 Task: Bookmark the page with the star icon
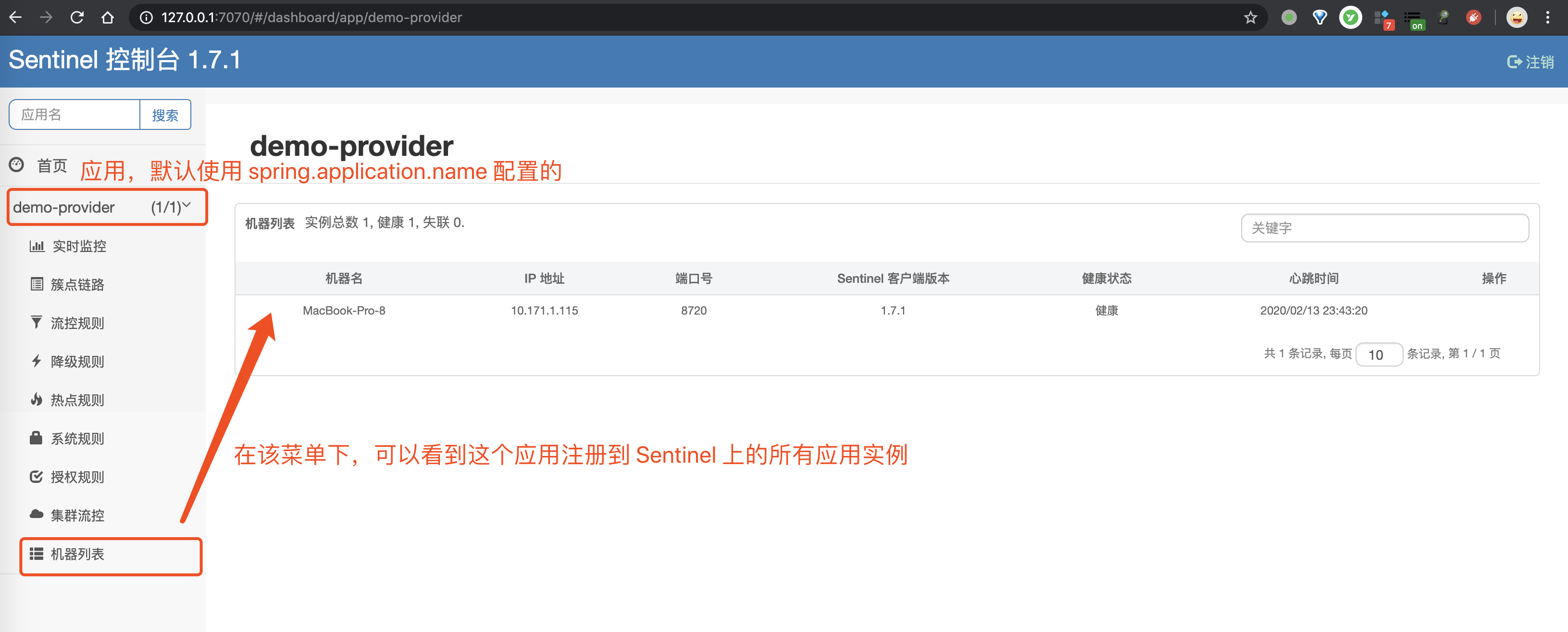pyautogui.click(x=1250, y=17)
